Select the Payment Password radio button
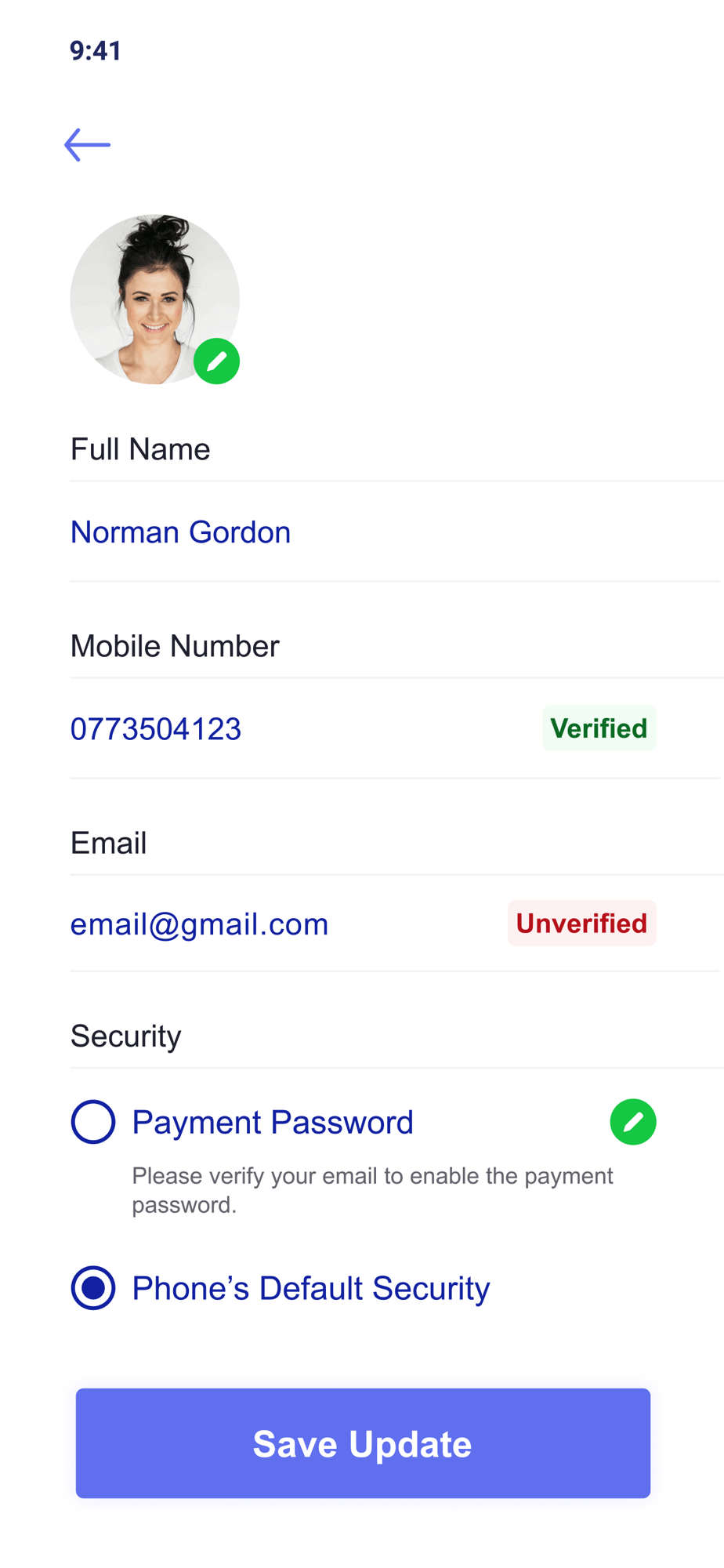724x1568 pixels. (93, 1122)
